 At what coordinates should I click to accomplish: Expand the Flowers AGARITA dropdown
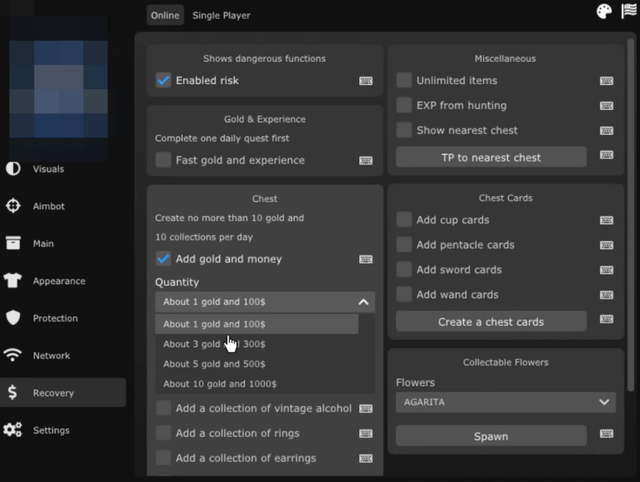pos(505,402)
